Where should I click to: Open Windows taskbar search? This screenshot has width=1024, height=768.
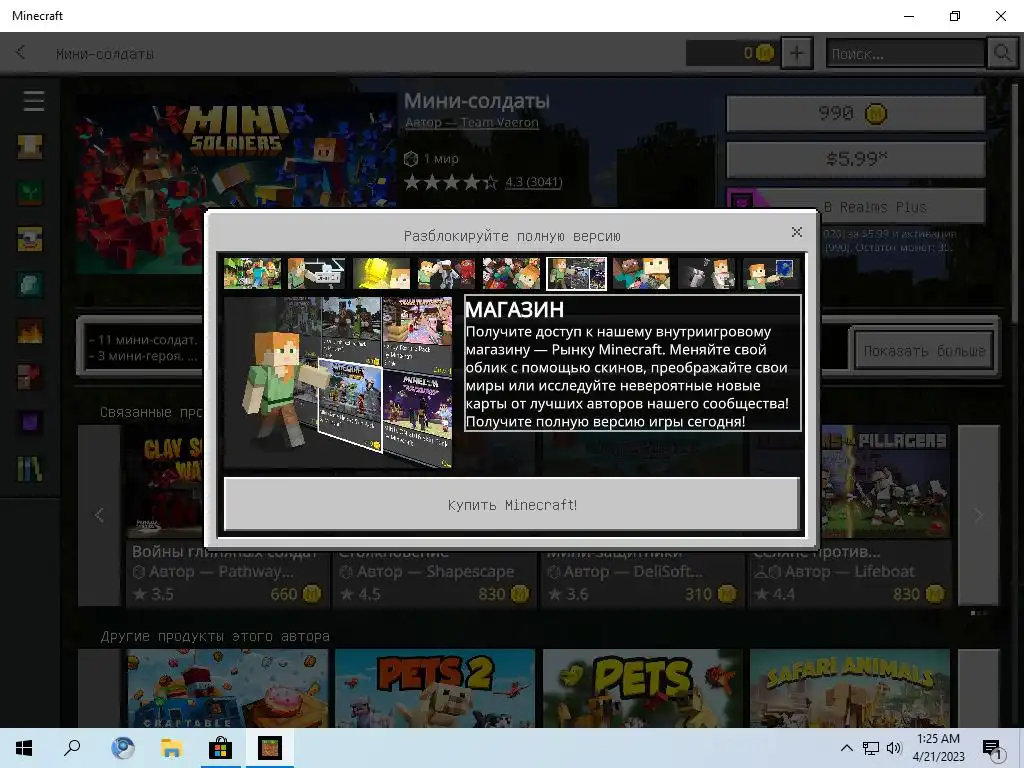pos(72,748)
